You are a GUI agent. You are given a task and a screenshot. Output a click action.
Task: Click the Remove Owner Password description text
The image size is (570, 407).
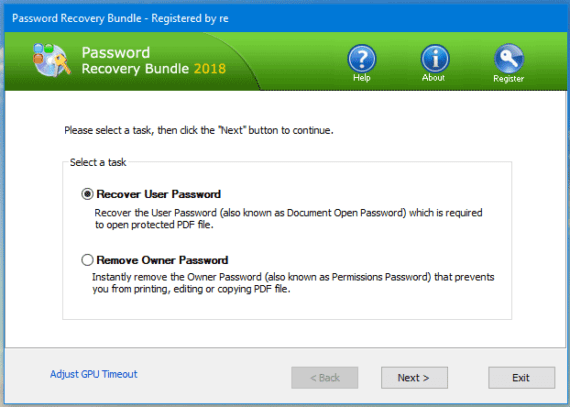coord(293,283)
